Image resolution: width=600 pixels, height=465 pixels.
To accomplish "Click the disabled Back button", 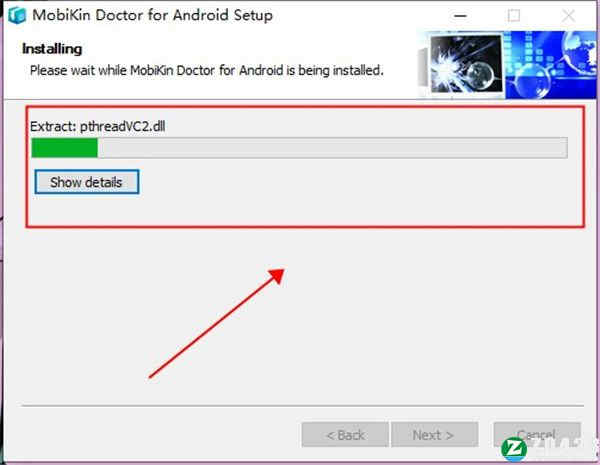I will [345, 435].
